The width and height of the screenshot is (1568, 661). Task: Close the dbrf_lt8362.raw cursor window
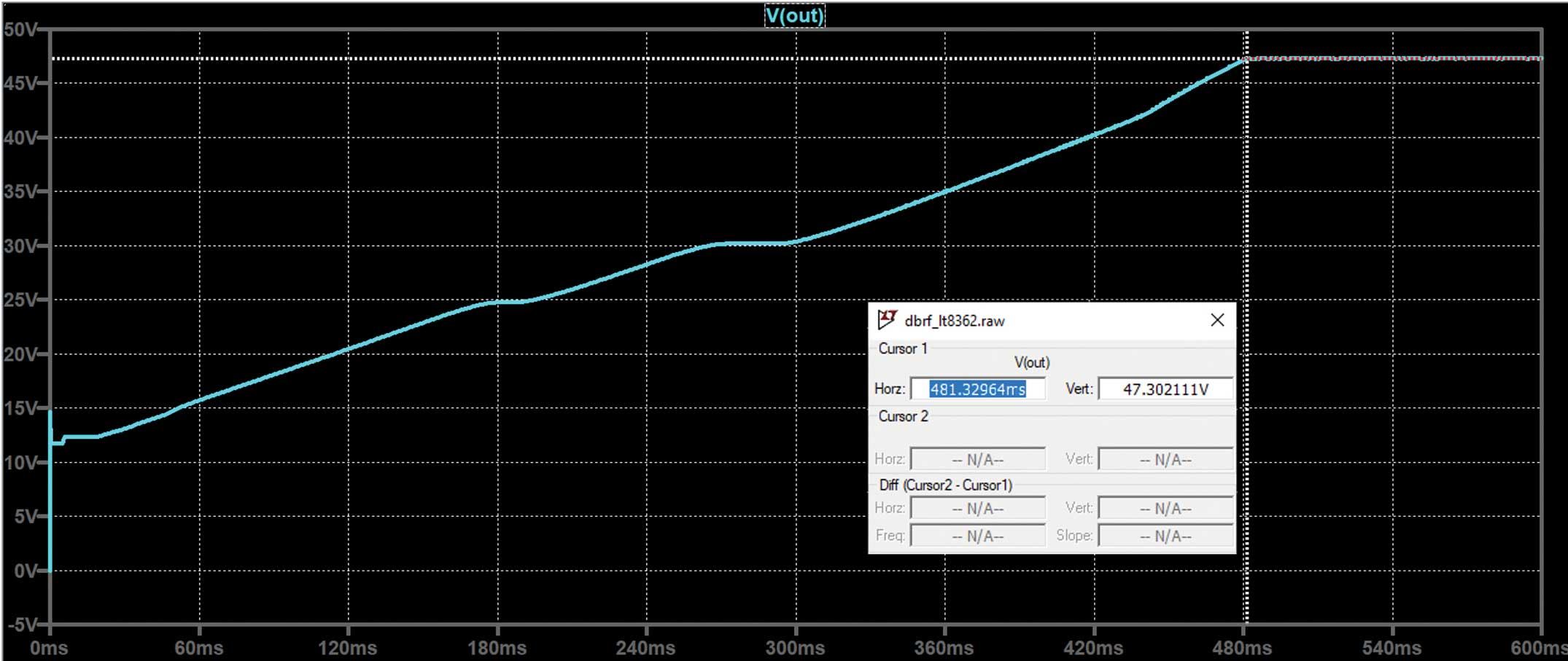(x=1216, y=320)
